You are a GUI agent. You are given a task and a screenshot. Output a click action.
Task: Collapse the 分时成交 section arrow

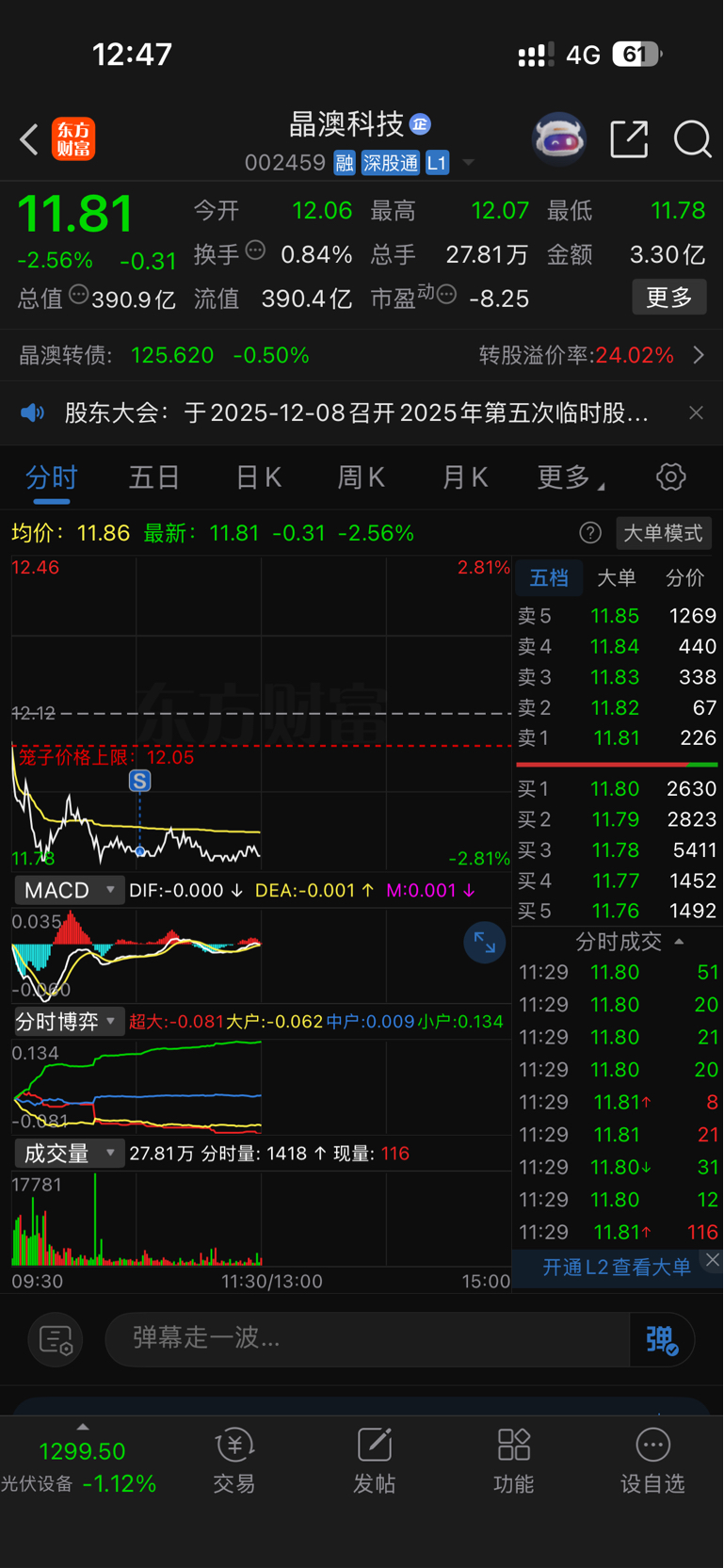coord(680,942)
